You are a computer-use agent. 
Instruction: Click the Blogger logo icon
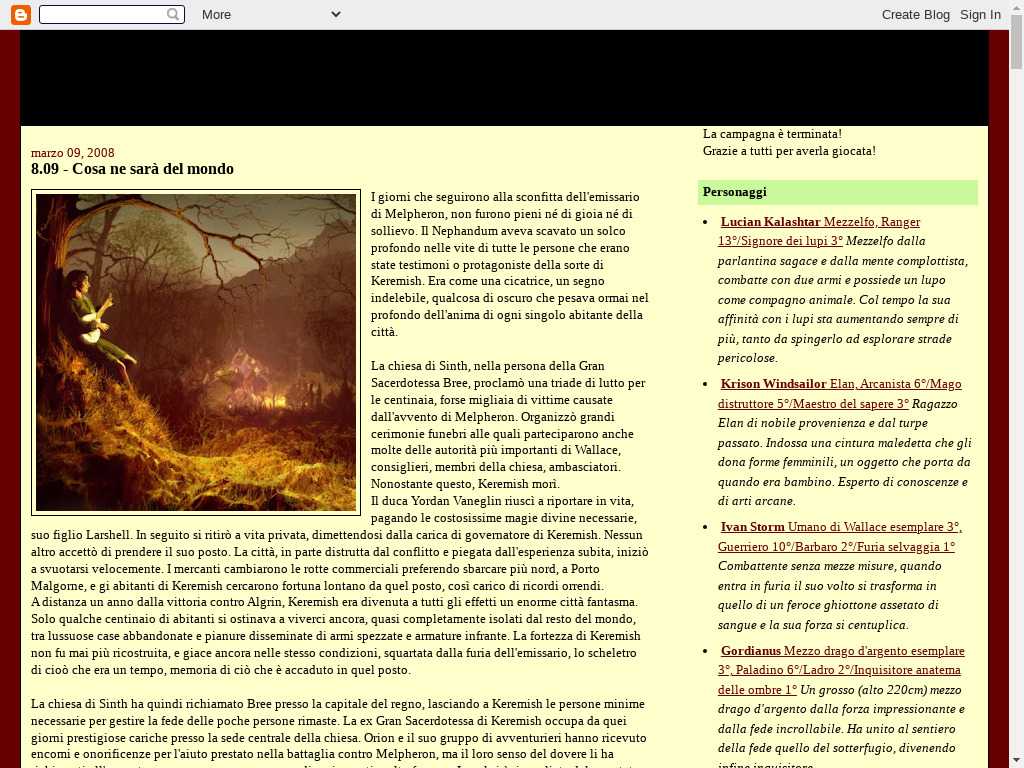[21, 14]
